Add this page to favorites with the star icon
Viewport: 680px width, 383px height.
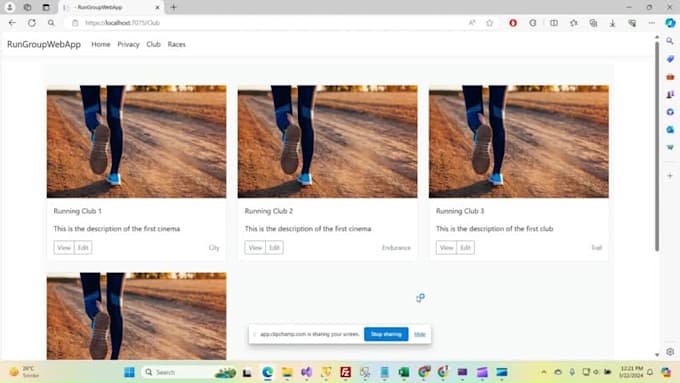(490, 23)
